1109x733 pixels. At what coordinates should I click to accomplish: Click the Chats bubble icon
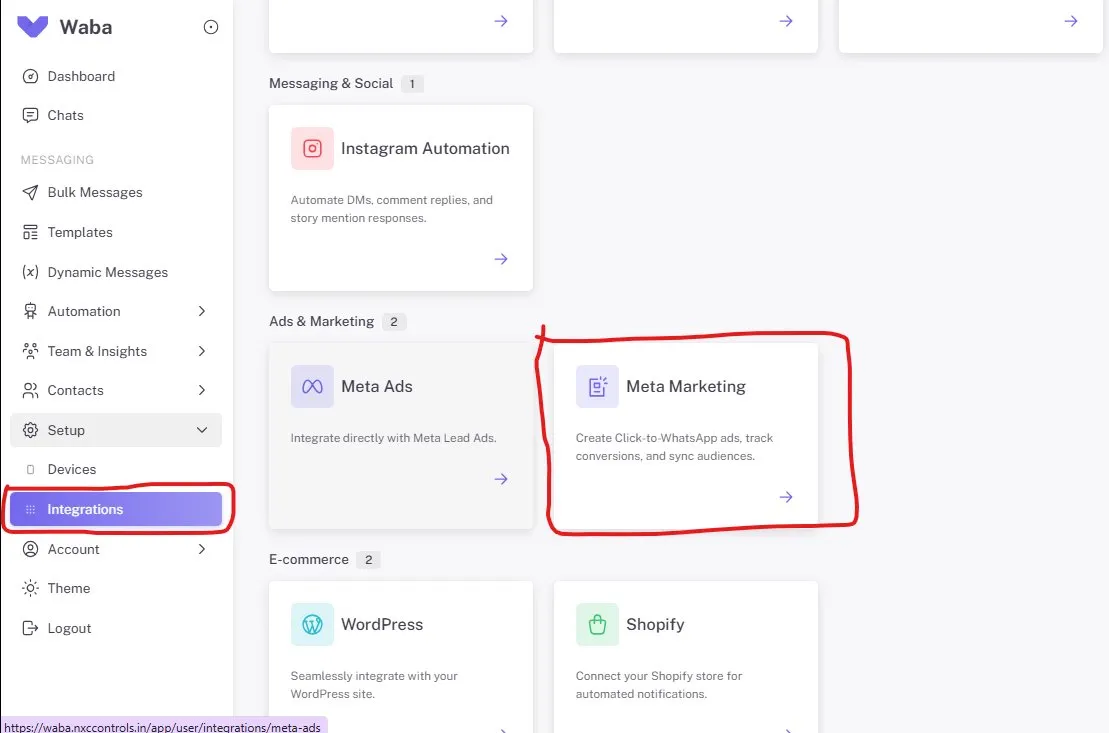[x=30, y=115]
